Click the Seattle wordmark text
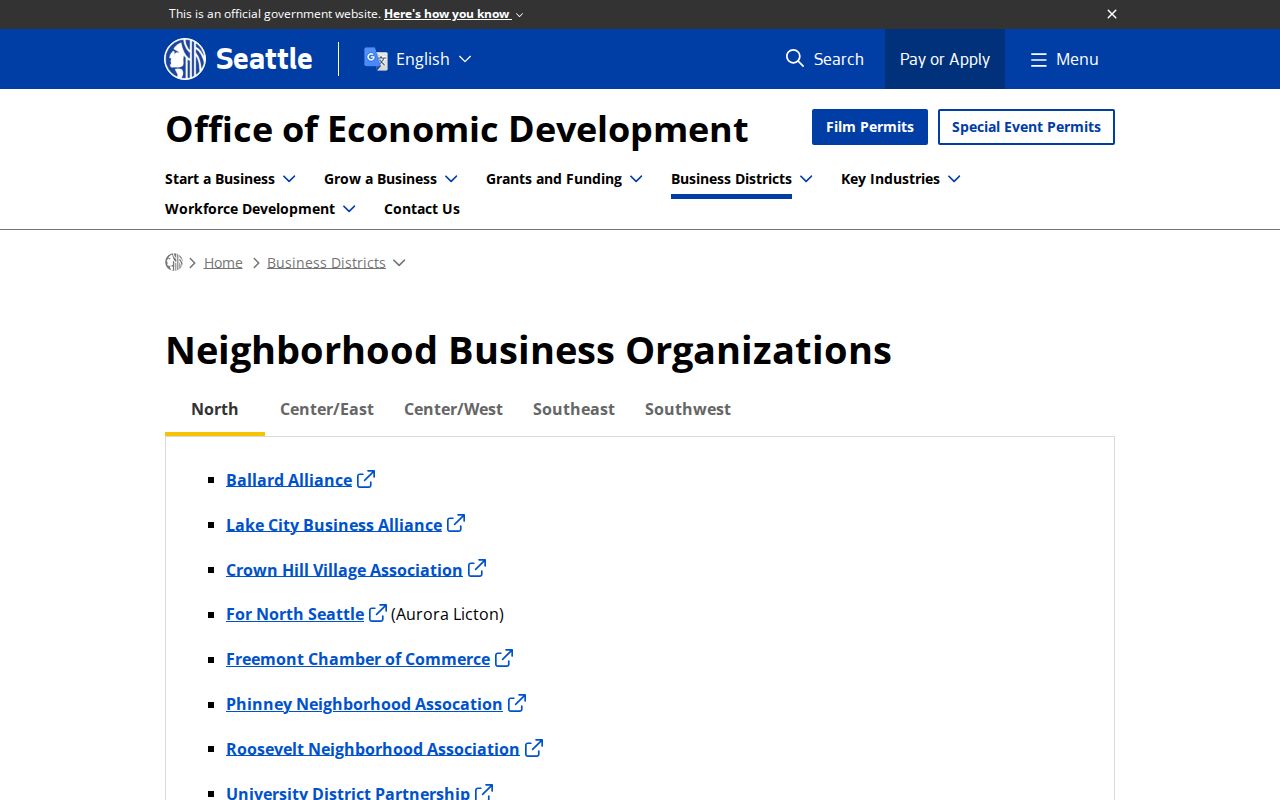The image size is (1280, 800). pos(264,59)
